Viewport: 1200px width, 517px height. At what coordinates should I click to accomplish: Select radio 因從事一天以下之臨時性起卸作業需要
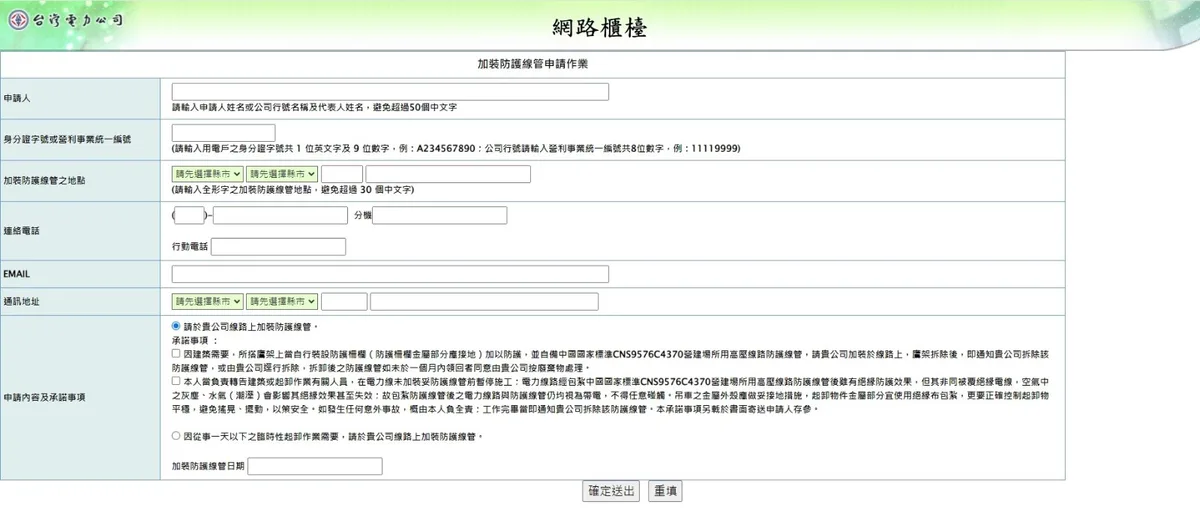tap(177, 437)
